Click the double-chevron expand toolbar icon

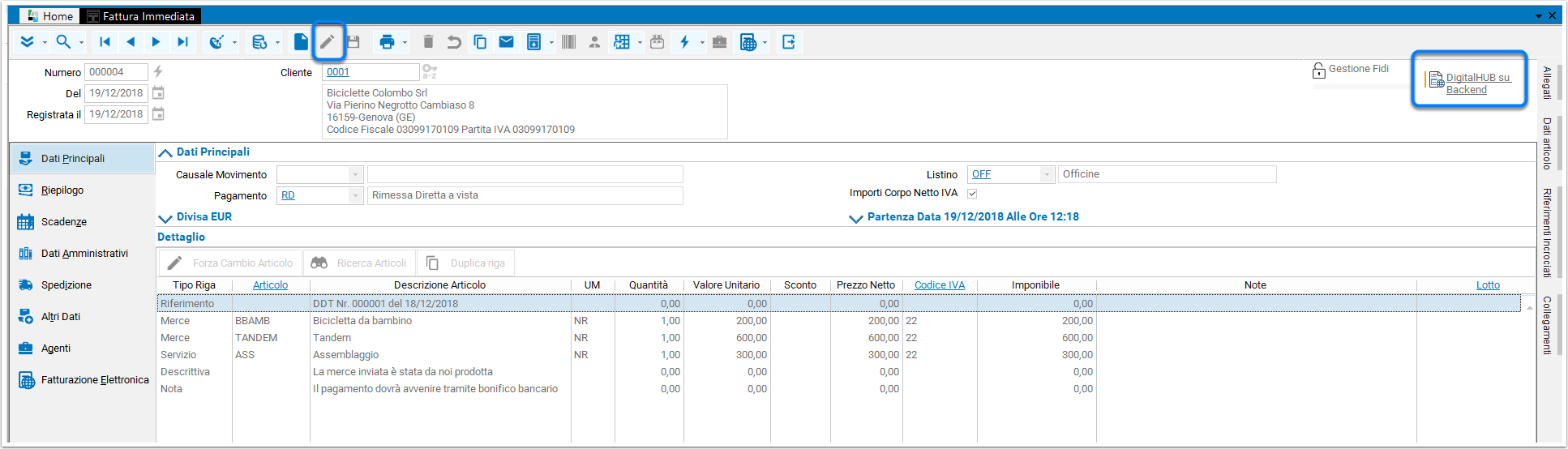coord(28,42)
